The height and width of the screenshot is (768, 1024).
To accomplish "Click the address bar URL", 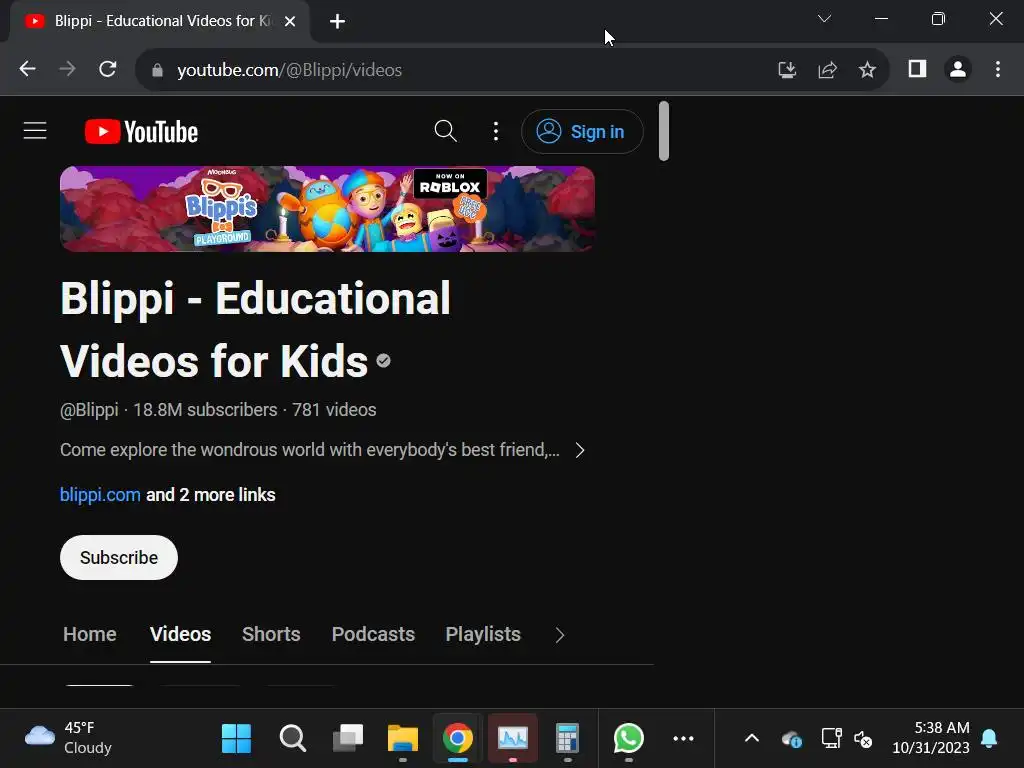I will [289, 70].
